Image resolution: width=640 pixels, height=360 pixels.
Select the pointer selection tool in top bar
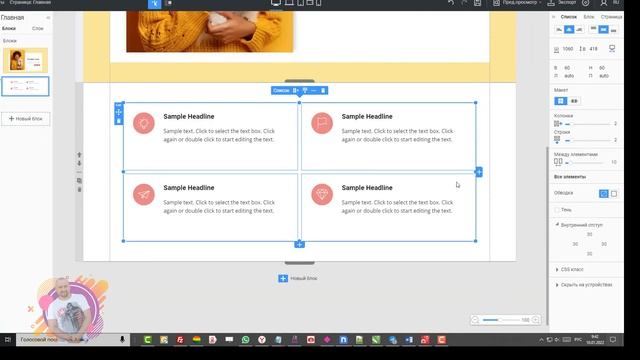pos(155,3)
